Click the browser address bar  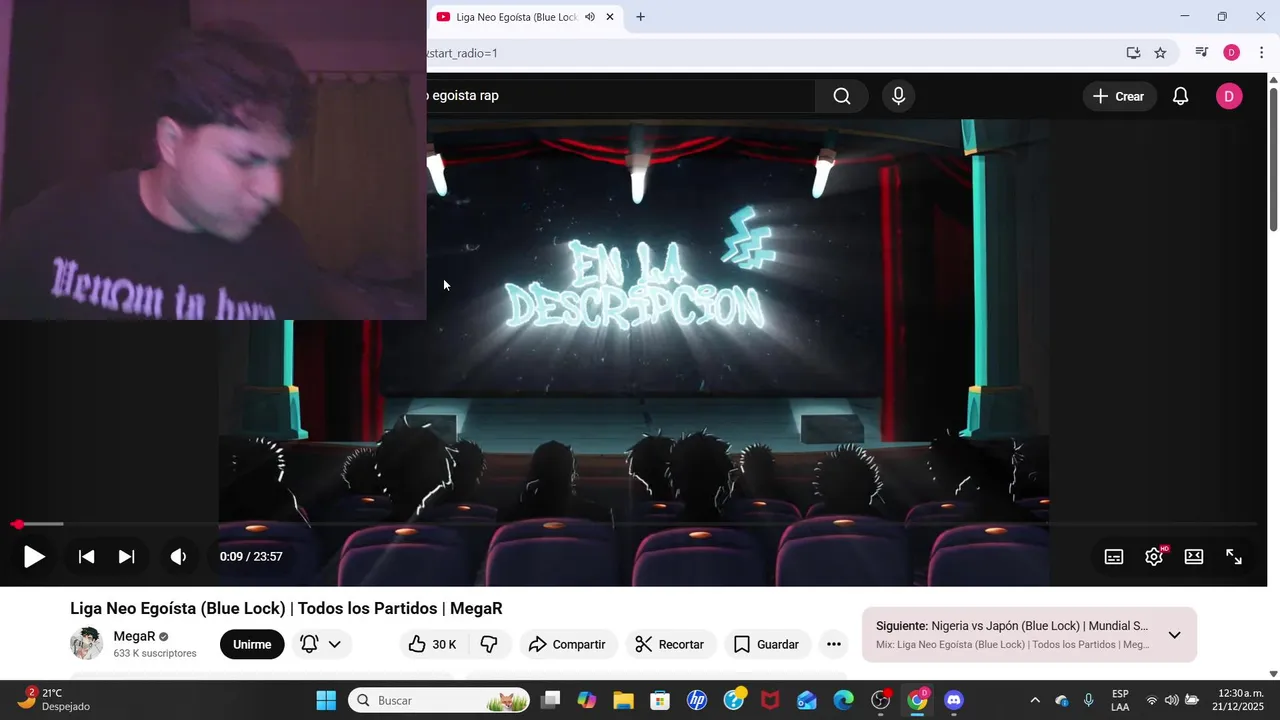coord(770,53)
